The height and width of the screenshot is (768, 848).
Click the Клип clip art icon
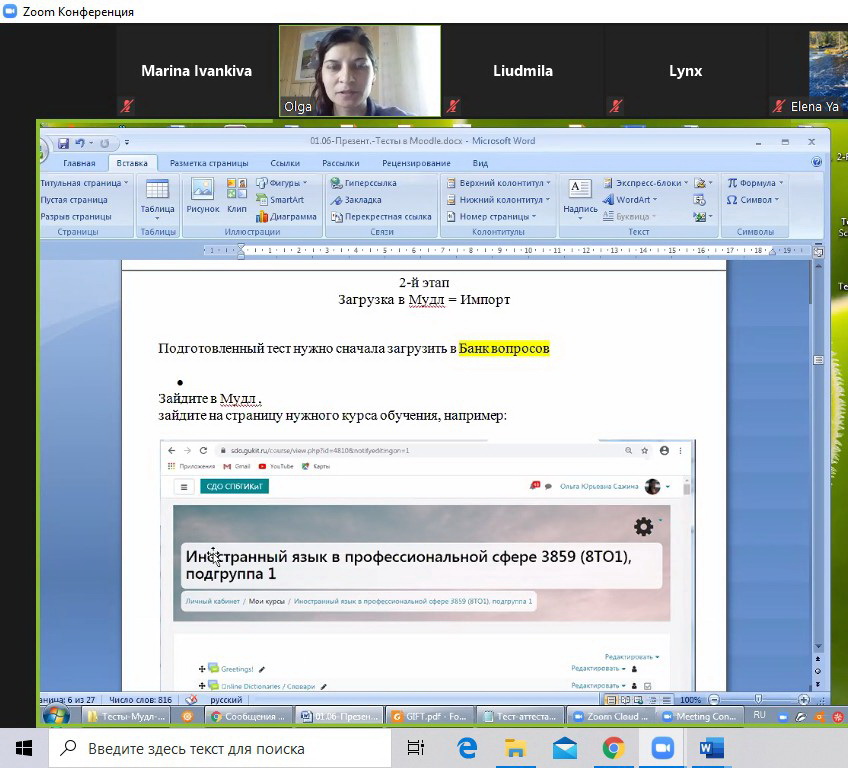coord(237,196)
